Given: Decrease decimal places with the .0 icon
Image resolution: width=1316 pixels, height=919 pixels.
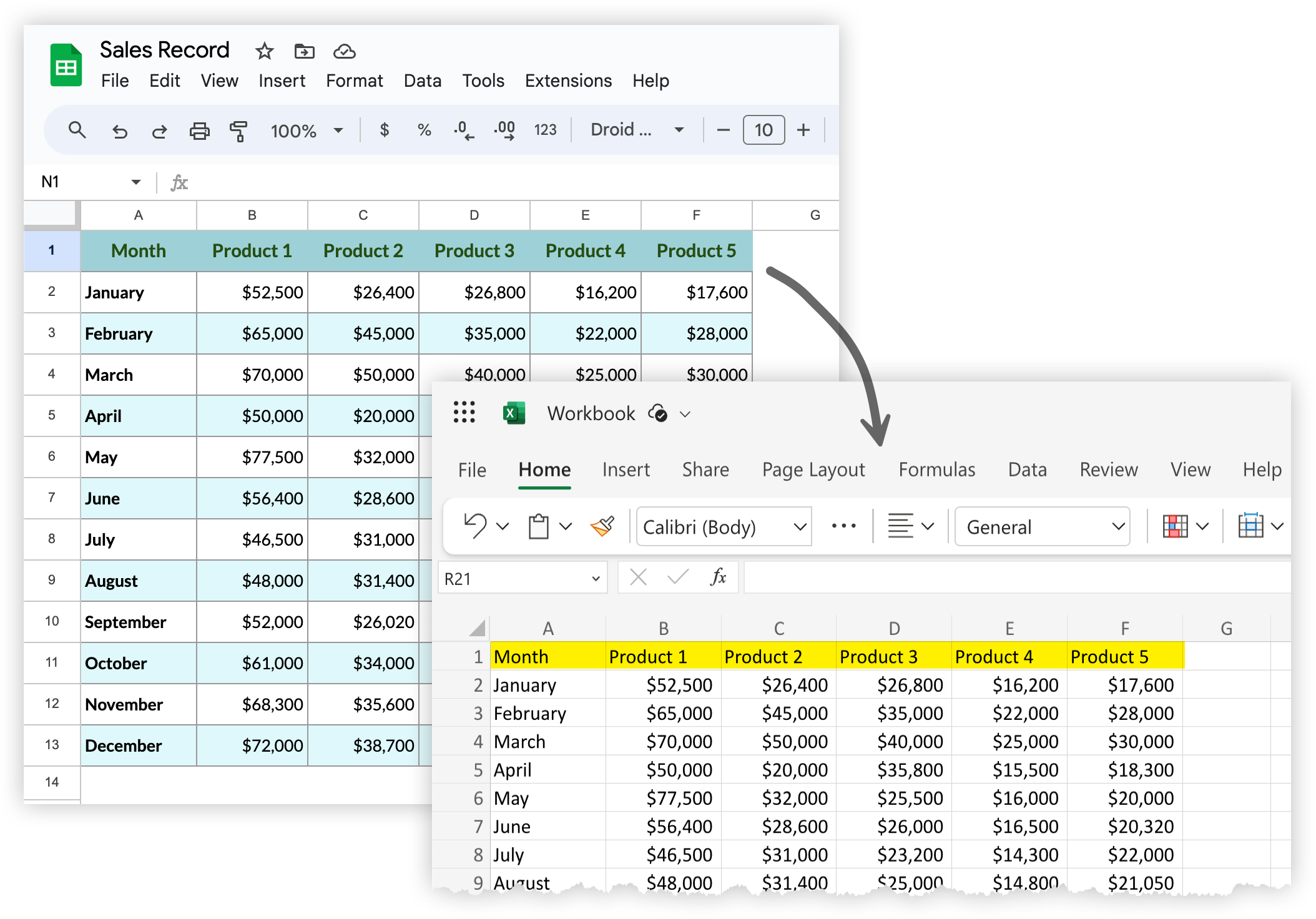Looking at the screenshot, I should coord(463,130).
